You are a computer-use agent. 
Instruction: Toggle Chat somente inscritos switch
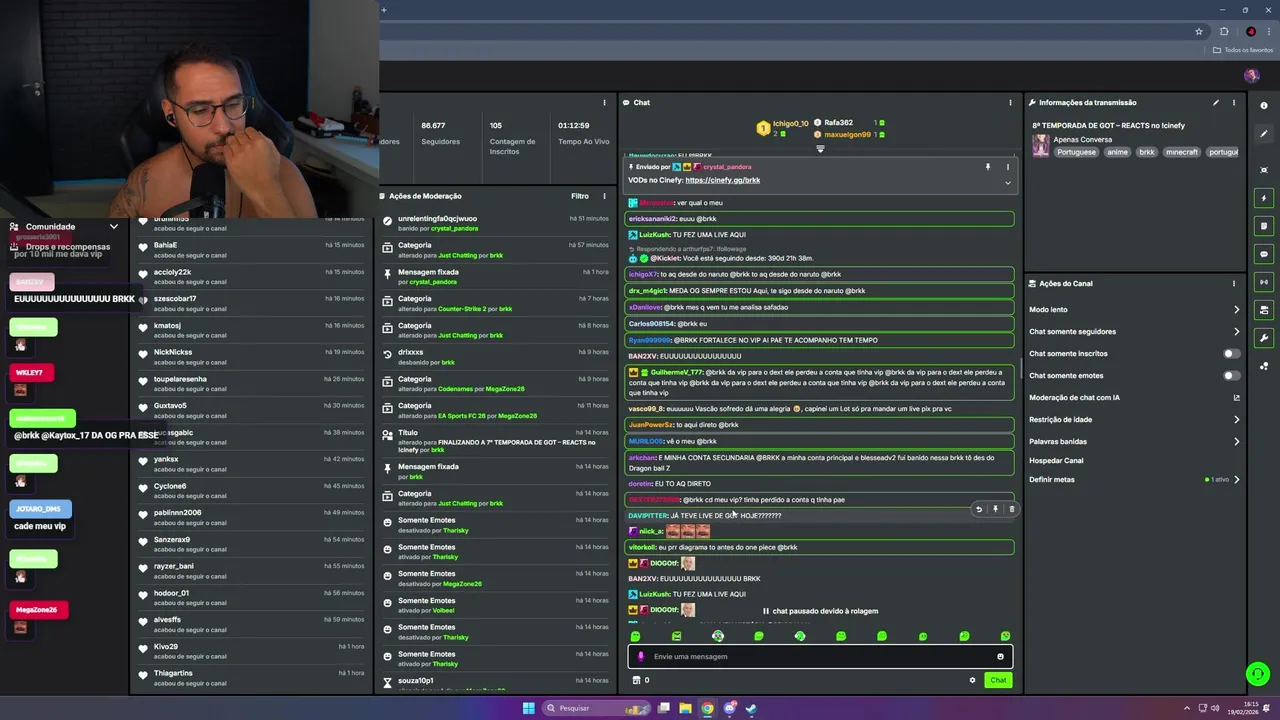coord(1232,353)
